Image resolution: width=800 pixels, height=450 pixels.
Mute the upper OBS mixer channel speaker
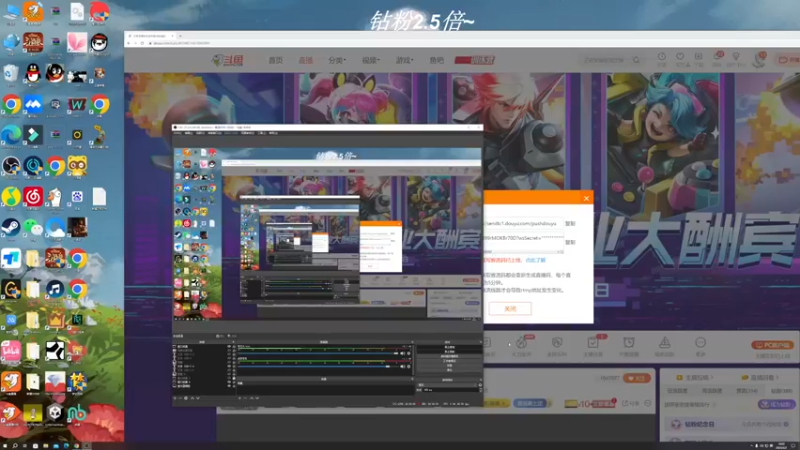(403, 353)
